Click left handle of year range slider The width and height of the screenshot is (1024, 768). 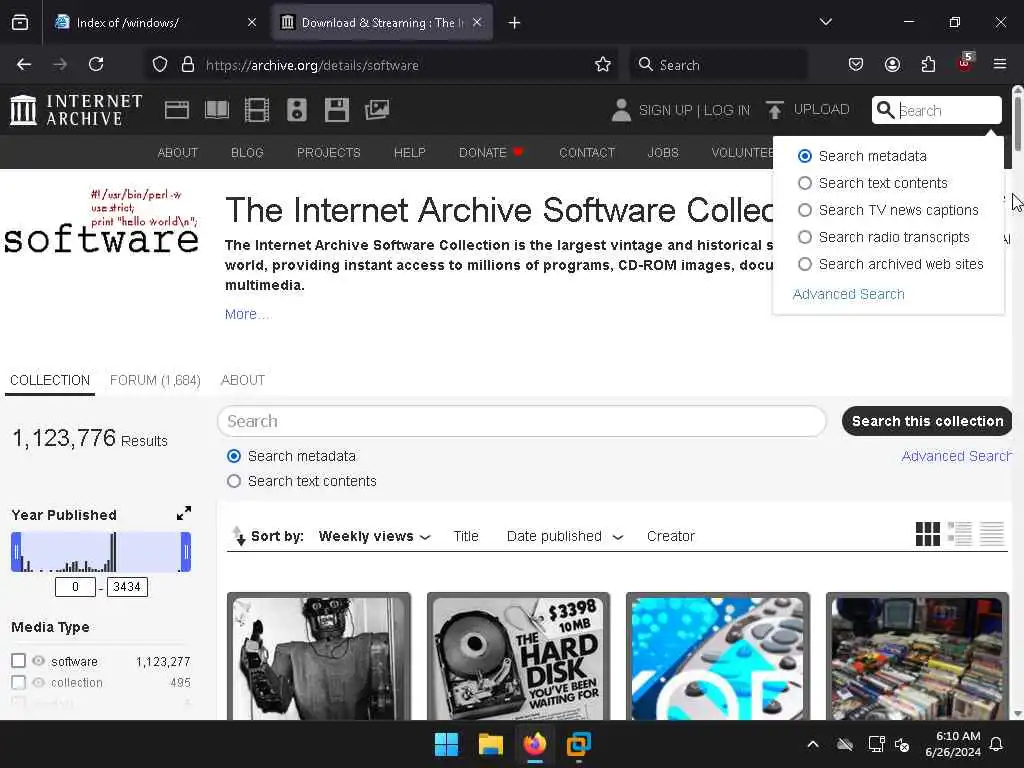[16, 552]
